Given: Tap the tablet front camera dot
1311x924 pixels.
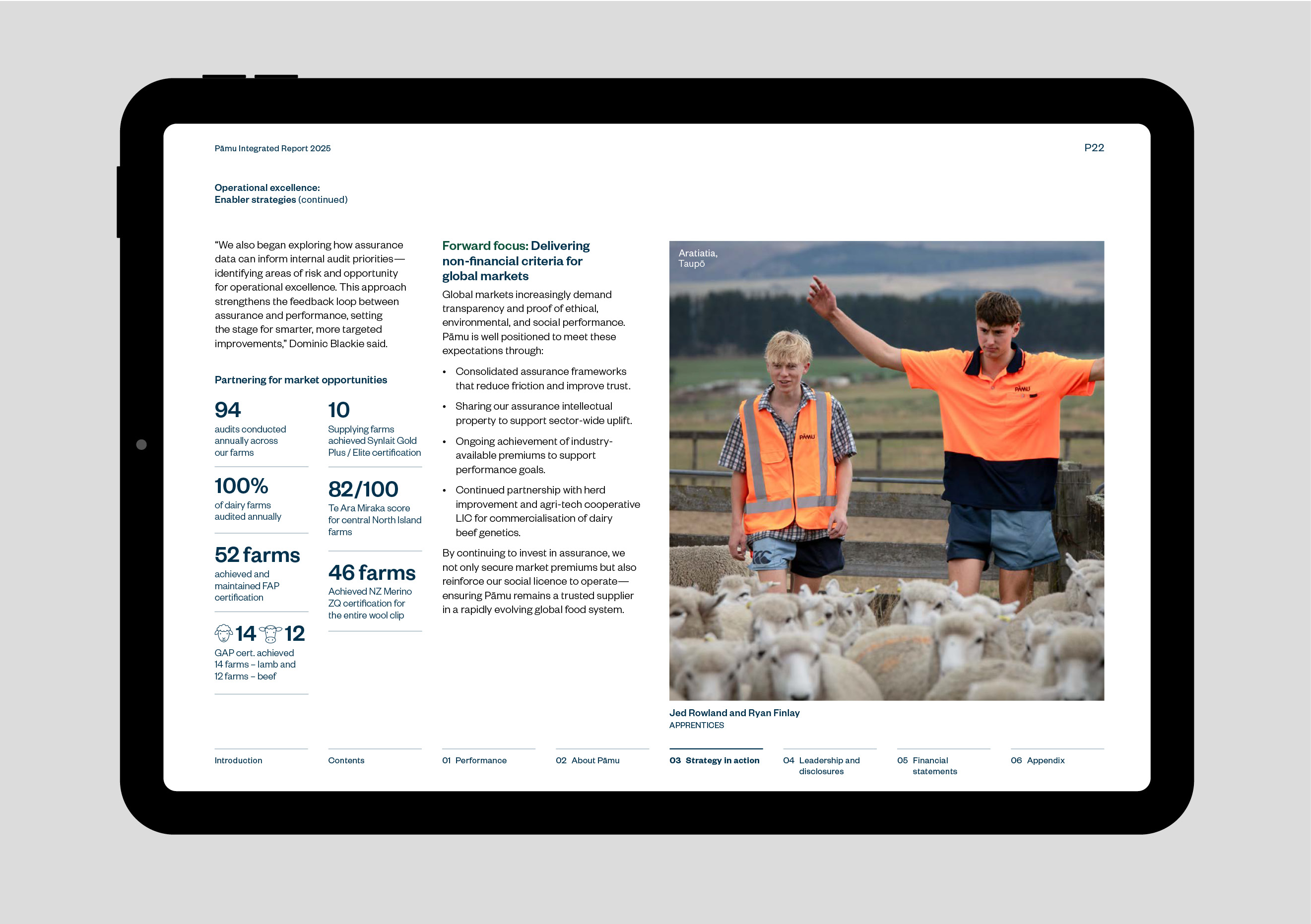Looking at the screenshot, I should 141,444.
